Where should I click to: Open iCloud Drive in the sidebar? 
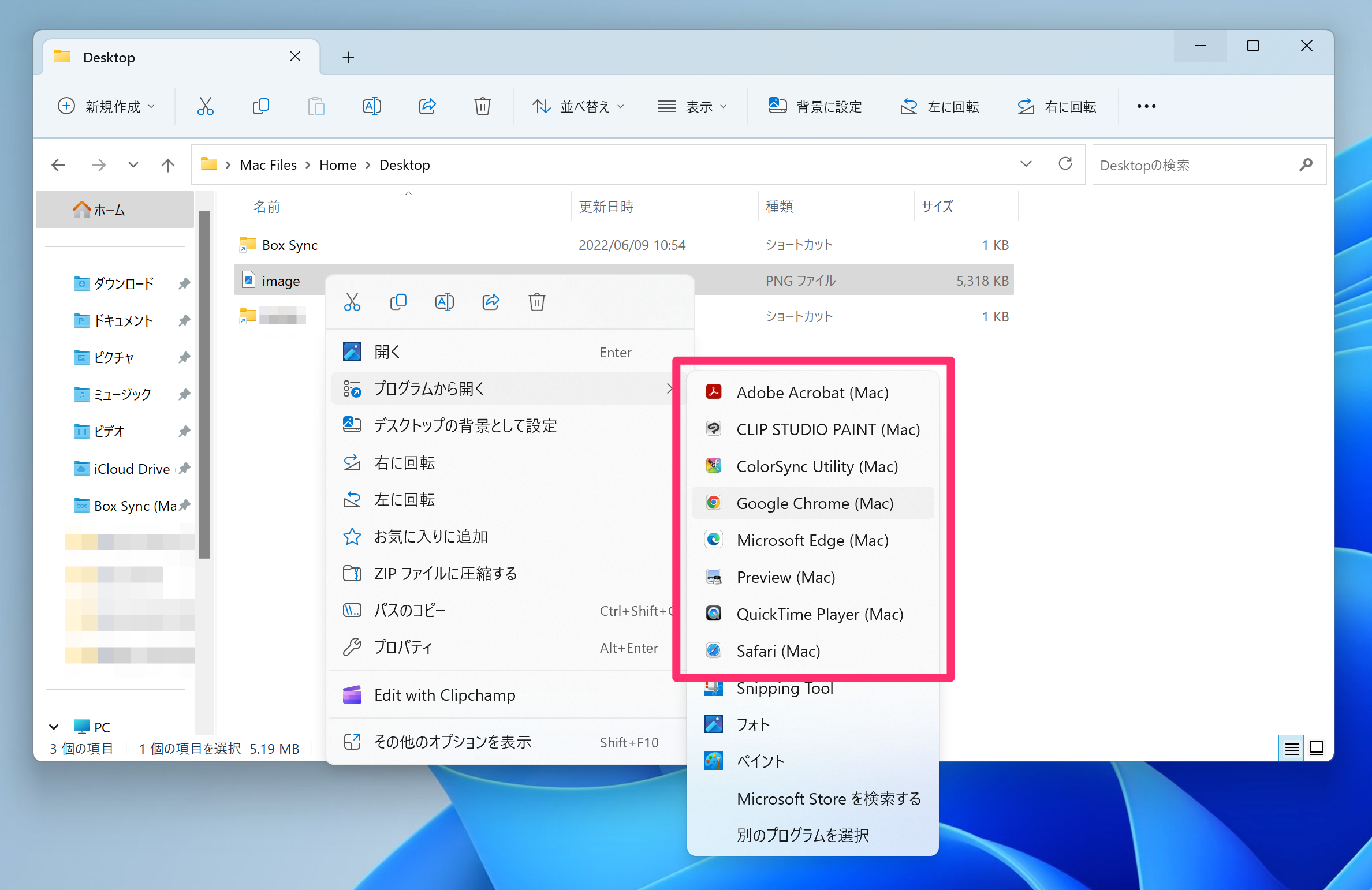pos(132,469)
